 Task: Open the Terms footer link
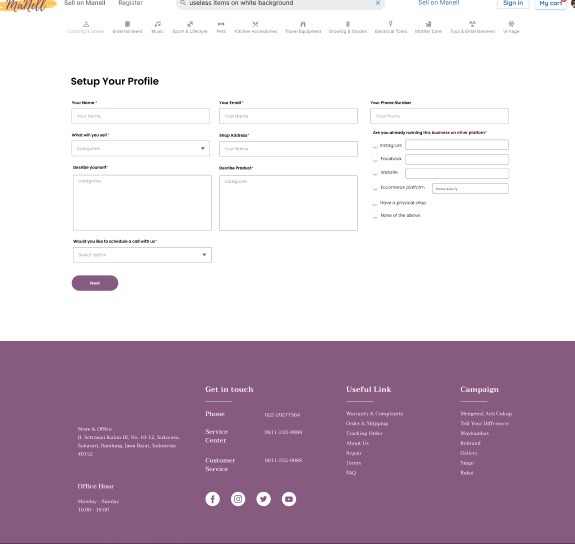pos(354,463)
